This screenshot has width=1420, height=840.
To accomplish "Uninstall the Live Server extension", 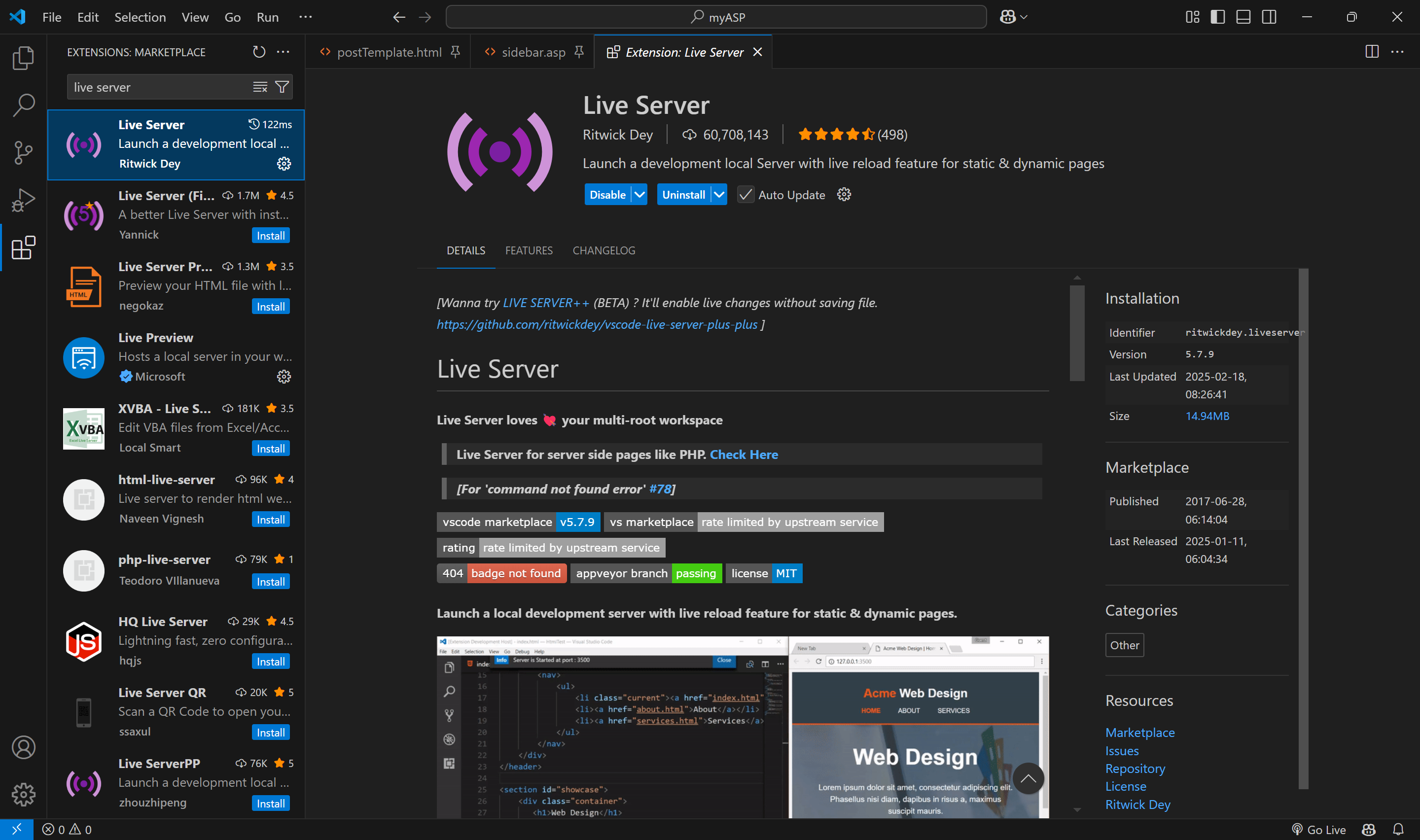I will coord(684,195).
